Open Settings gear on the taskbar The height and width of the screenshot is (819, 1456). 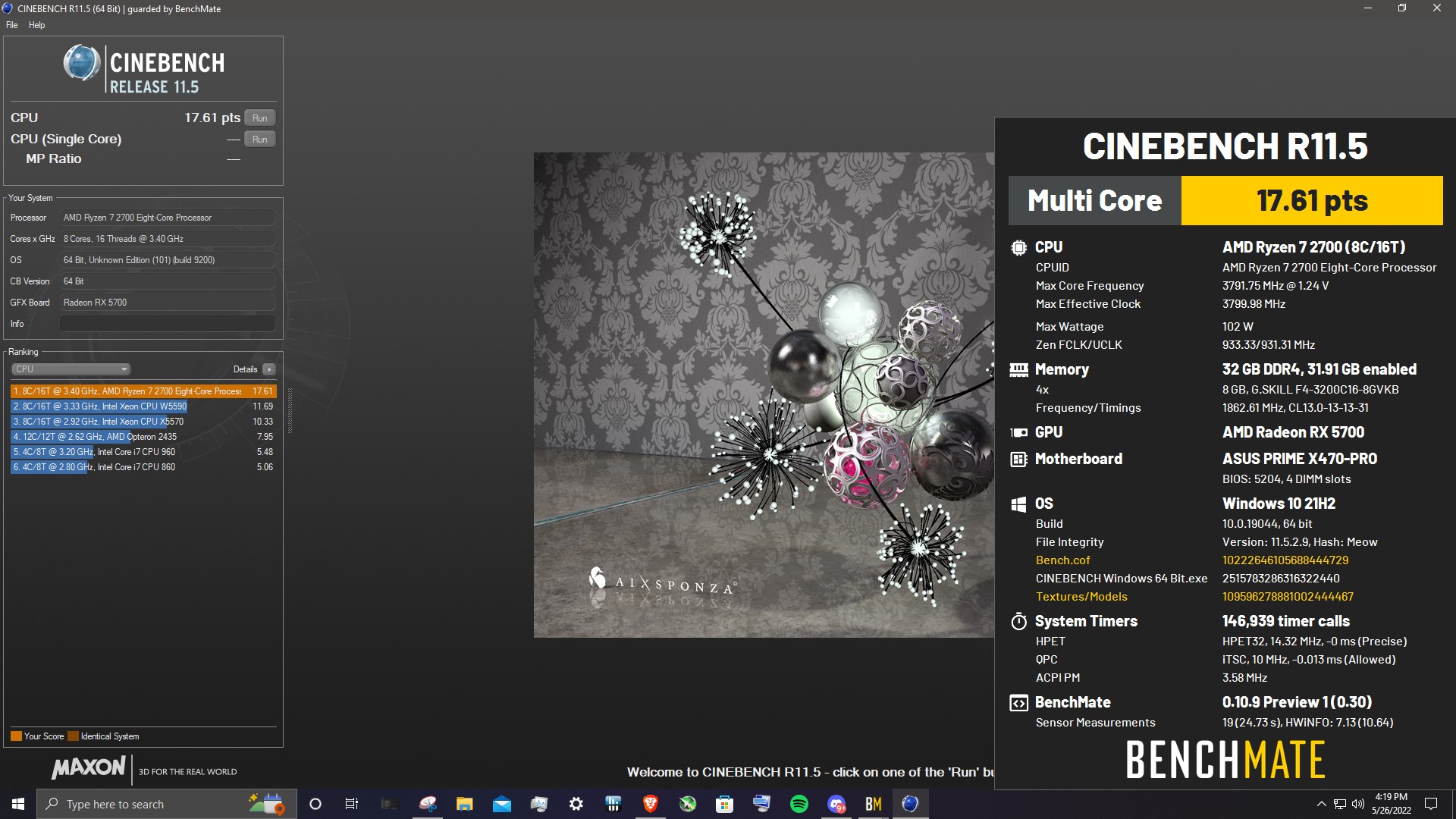click(x=576, y=804)
